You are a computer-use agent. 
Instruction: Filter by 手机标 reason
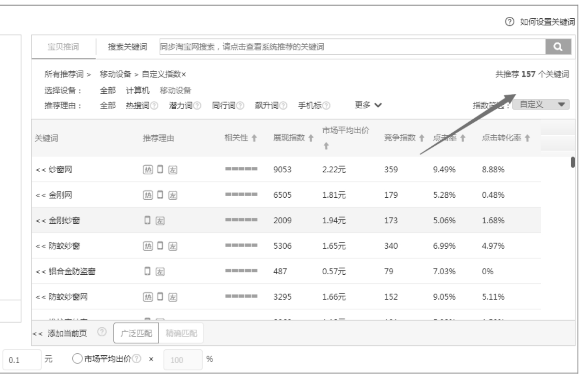click(x=310, y=106)
